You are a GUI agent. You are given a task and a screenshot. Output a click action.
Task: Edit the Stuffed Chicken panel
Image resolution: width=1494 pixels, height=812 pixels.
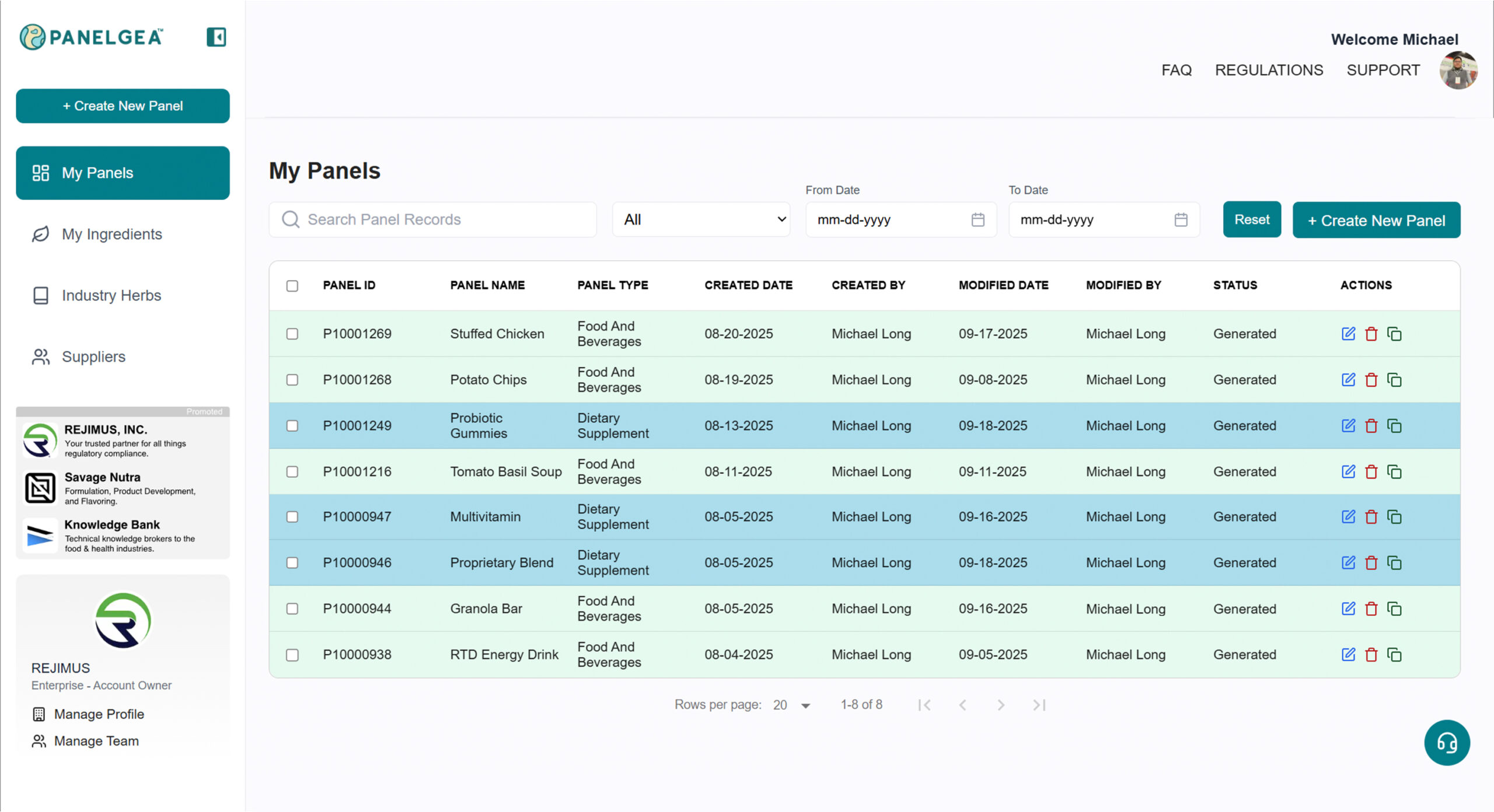[x=1348, y=334]
